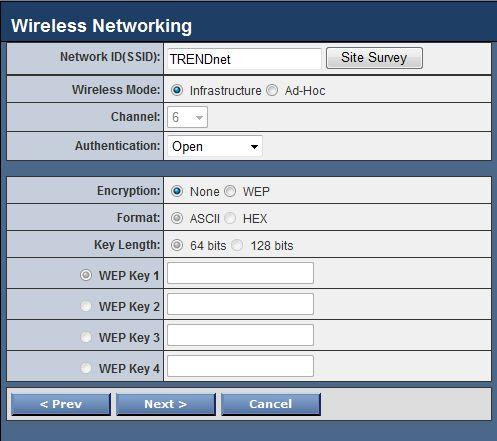Click the Network ID(SSID) label
This screenshot has height=441, width=497.
110,57
